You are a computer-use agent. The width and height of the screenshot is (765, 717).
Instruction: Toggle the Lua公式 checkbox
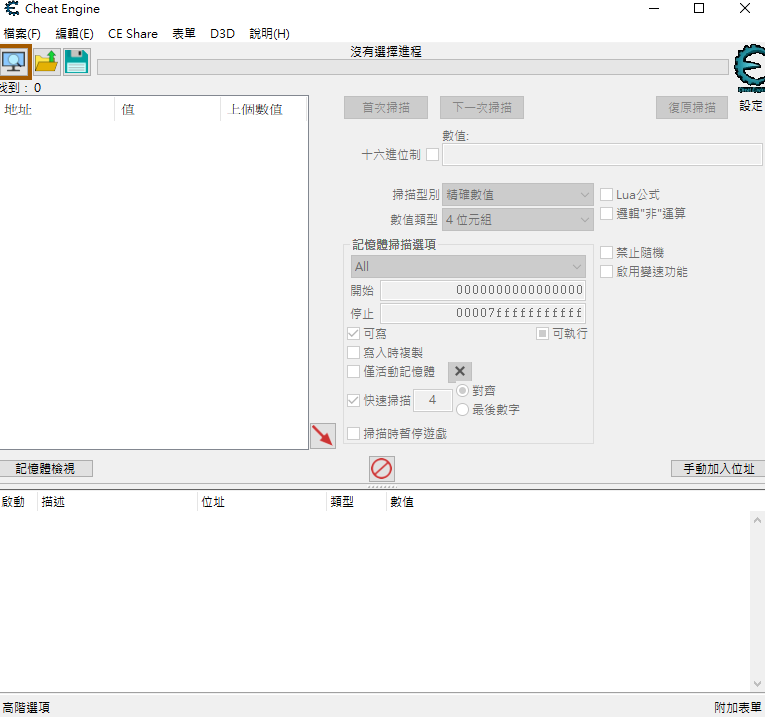point(606,195)
